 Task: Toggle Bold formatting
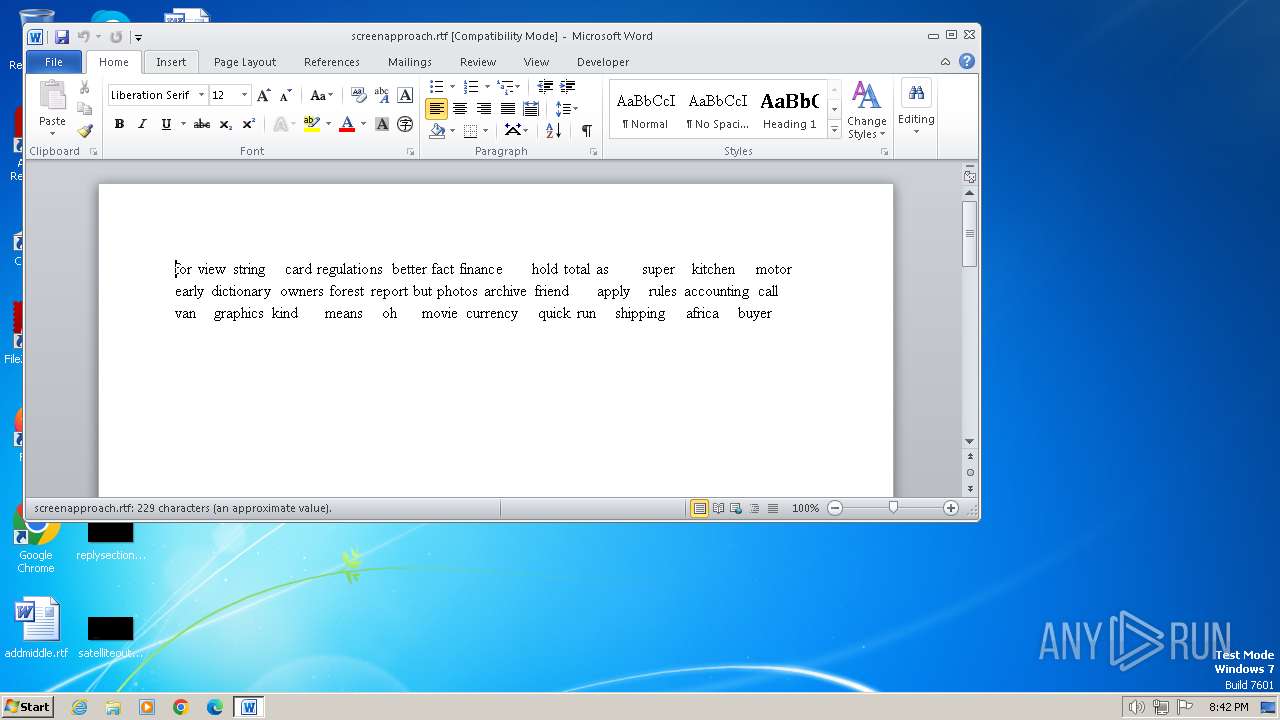point(119,124)
